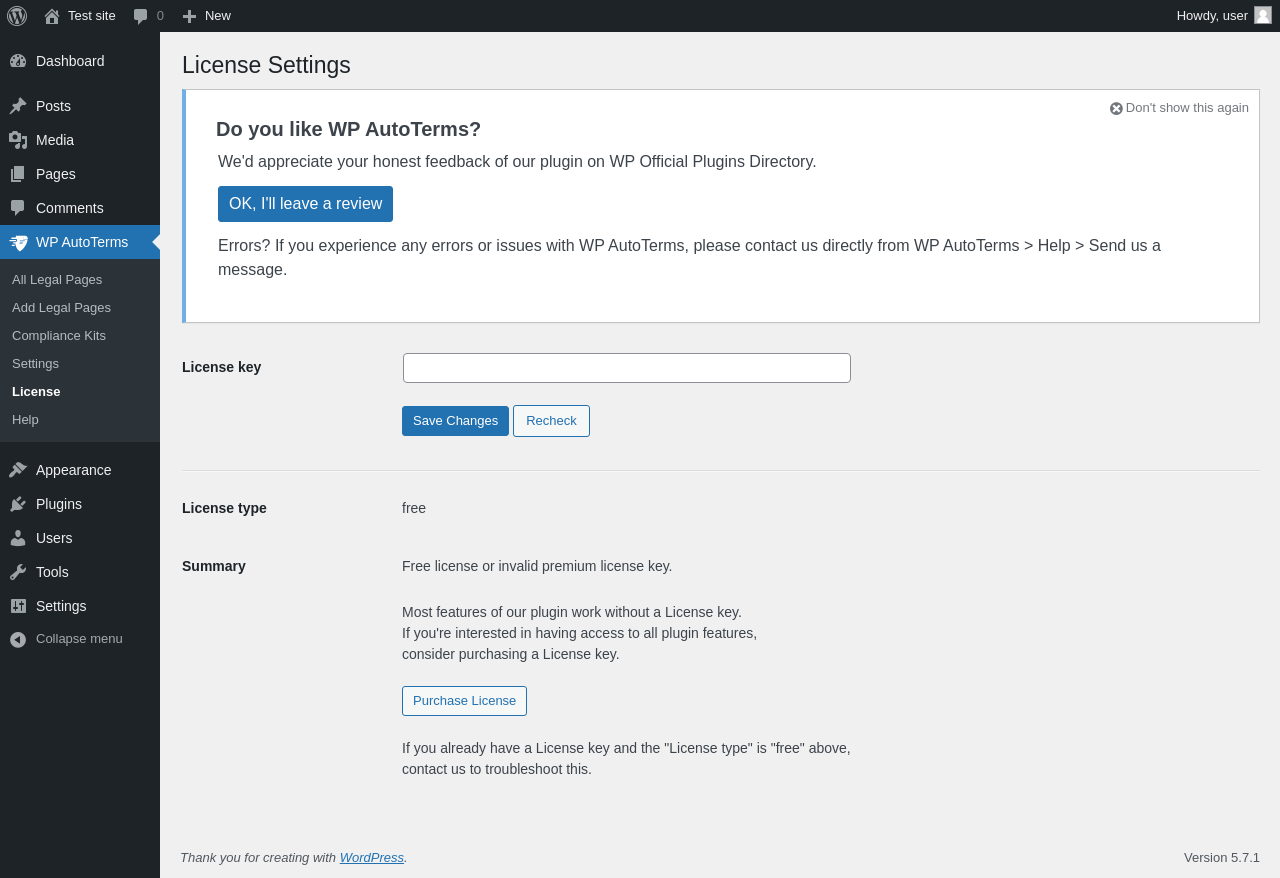Click the Posts pushpin icon
1280x878 pixels.
click(x=18, y=106)
